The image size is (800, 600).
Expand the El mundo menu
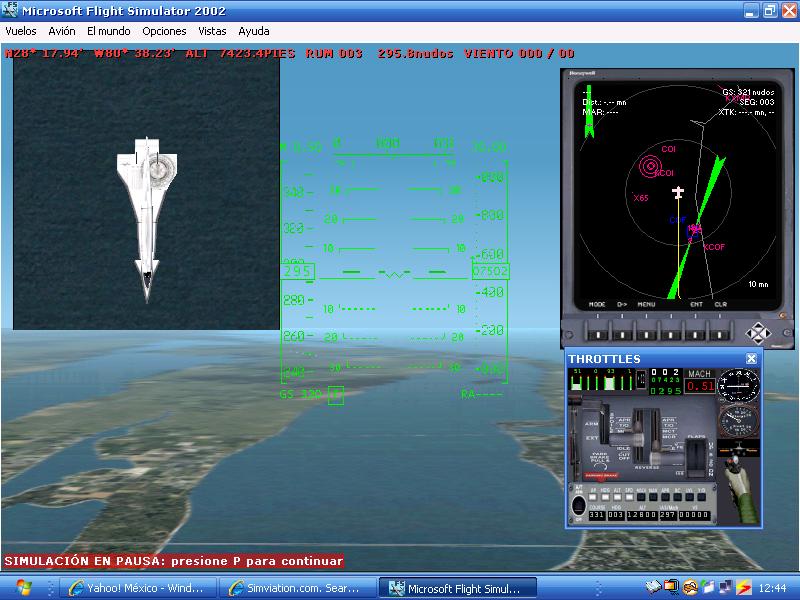(108, 31)
